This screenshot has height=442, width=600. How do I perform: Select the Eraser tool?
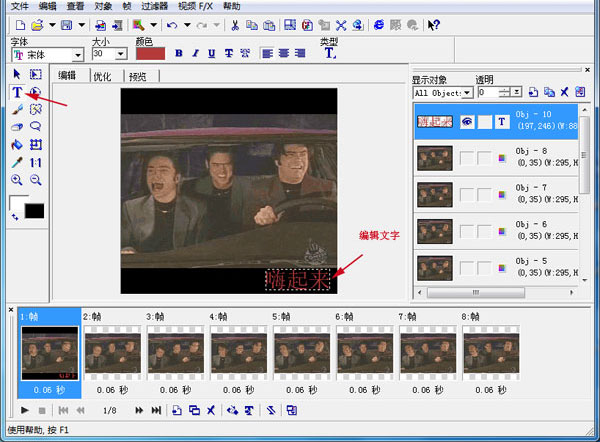17,127
